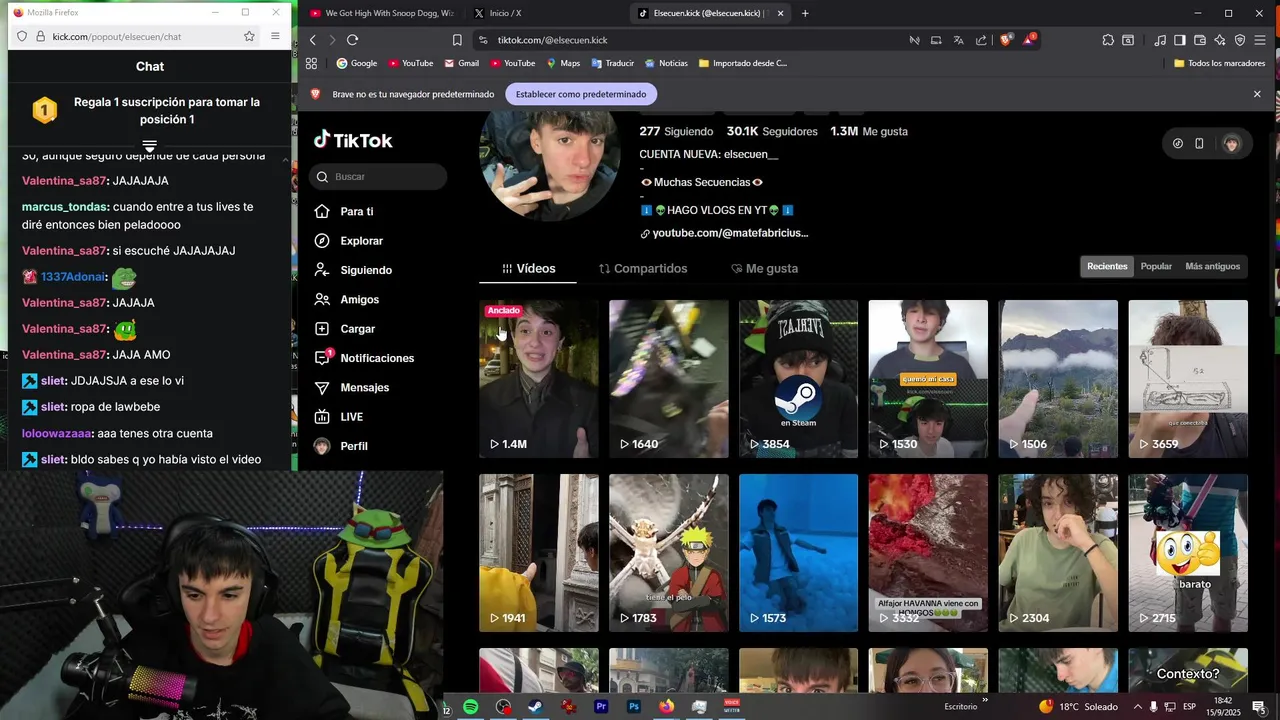
Task: Click the TikTok logo
Action: click(x=353, y=140)
